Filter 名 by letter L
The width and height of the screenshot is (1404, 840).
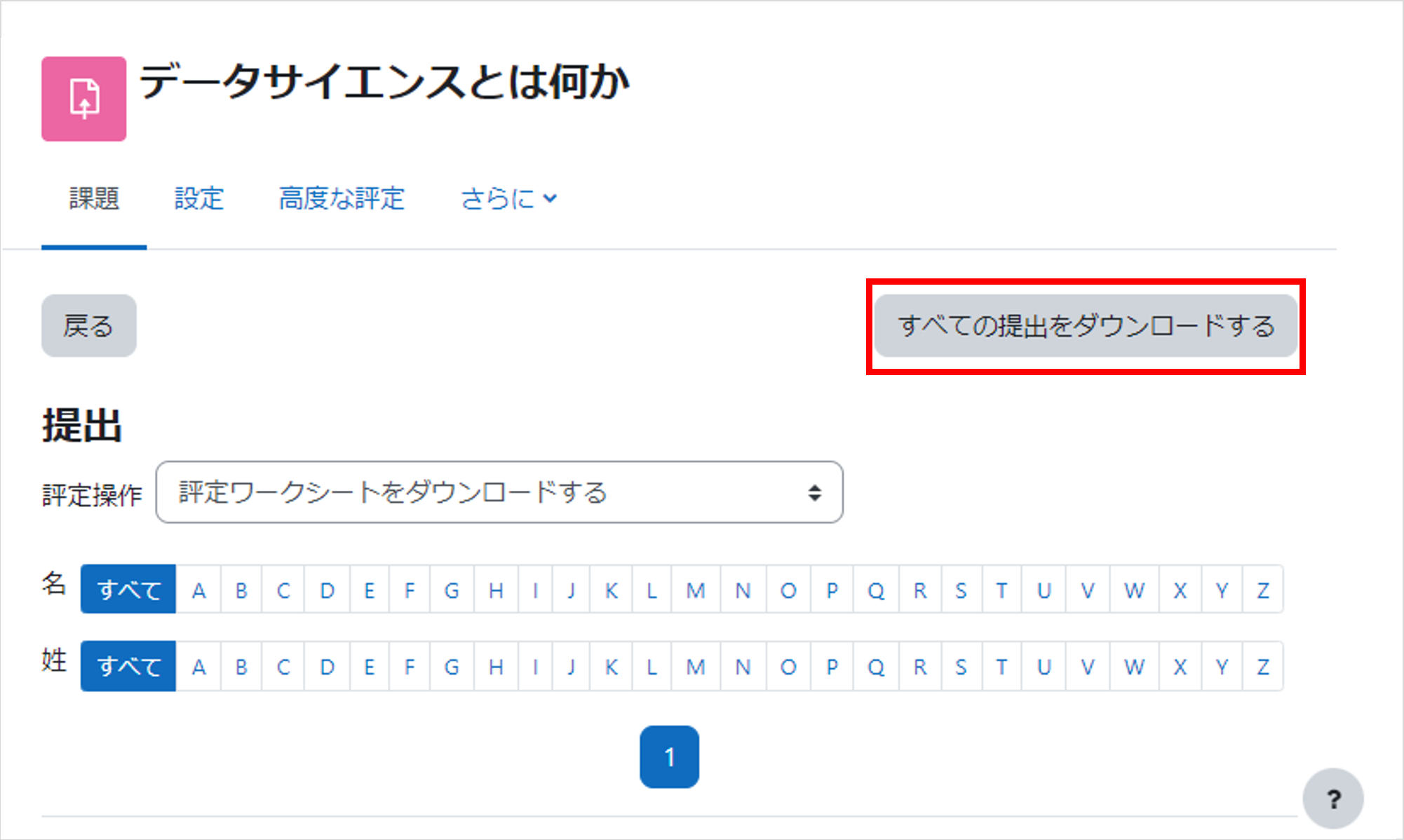652,589
